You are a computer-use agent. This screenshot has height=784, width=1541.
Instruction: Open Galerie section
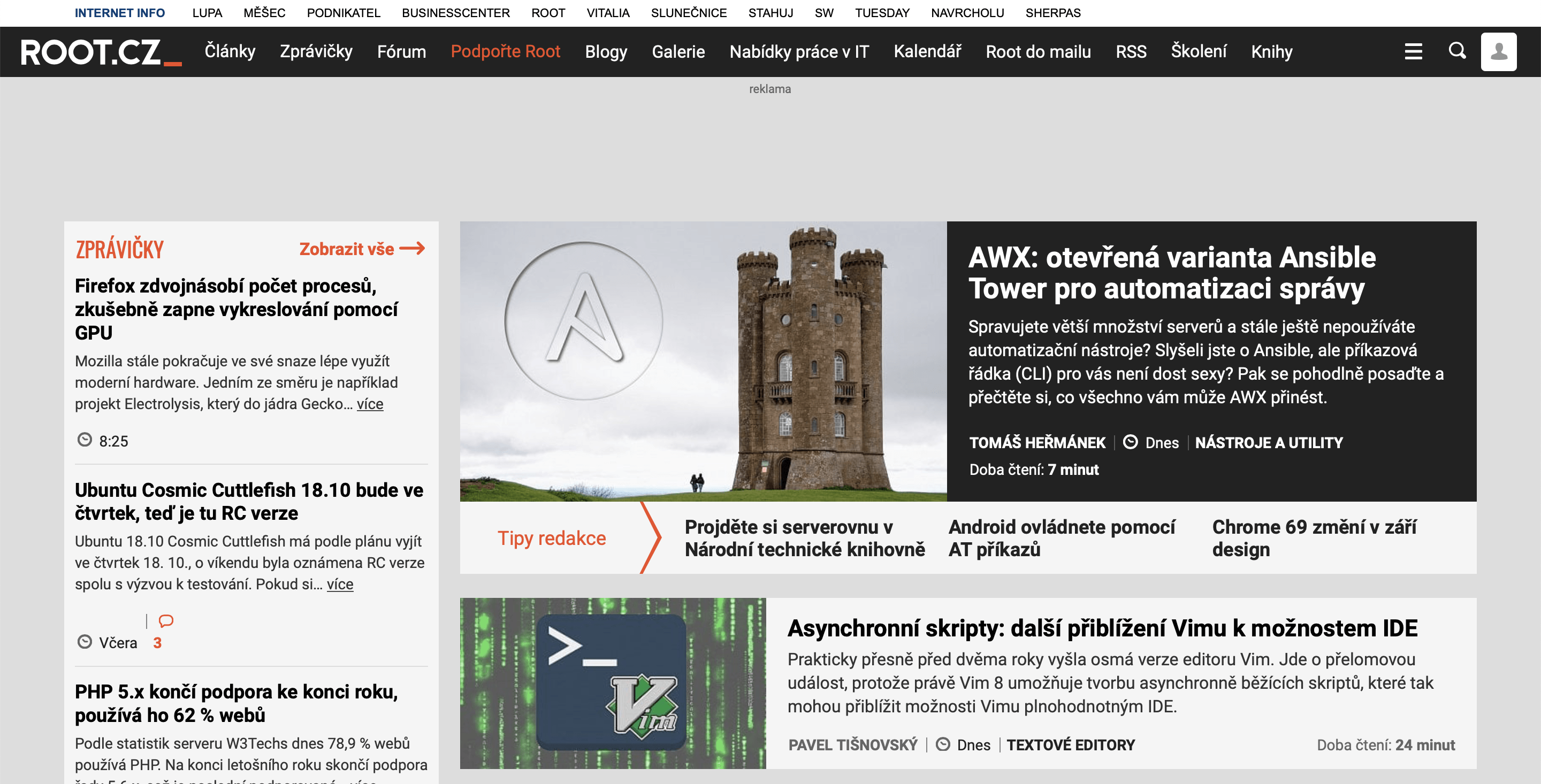tap(678, 51)
